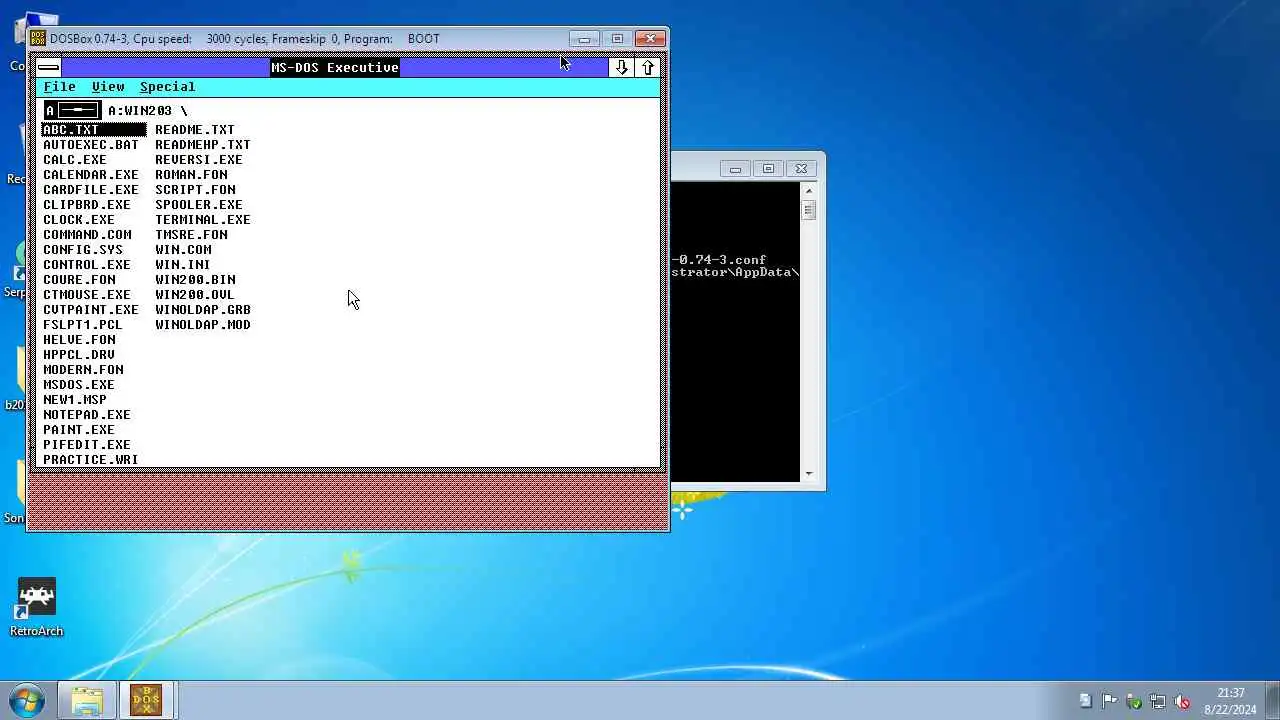Open the Special menu
This screenshot has height=720, width=1280.
[x=167, y=87]
